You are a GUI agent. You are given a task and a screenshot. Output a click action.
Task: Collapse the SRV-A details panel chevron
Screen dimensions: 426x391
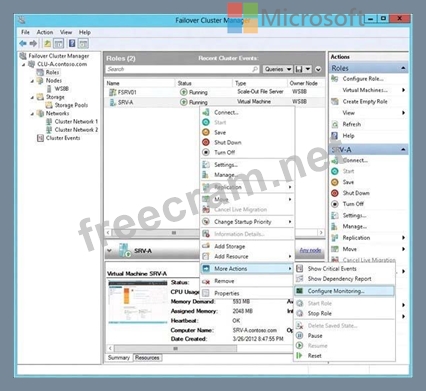point(110,250)
